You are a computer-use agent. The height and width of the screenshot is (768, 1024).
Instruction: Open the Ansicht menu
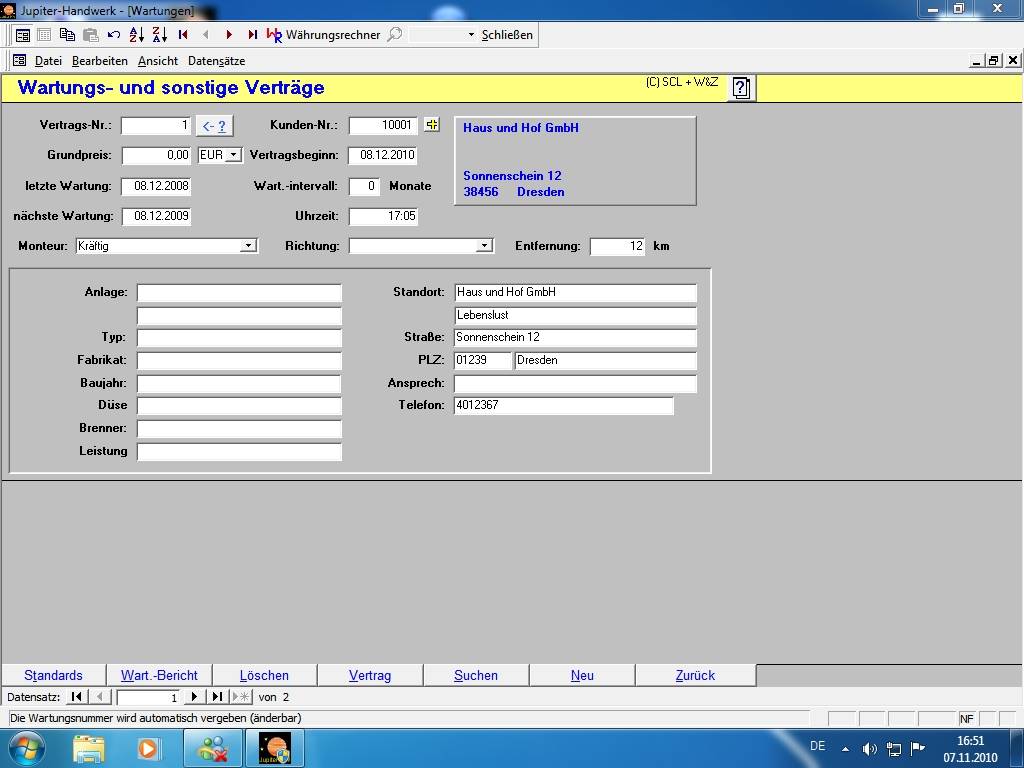(158, 61)
